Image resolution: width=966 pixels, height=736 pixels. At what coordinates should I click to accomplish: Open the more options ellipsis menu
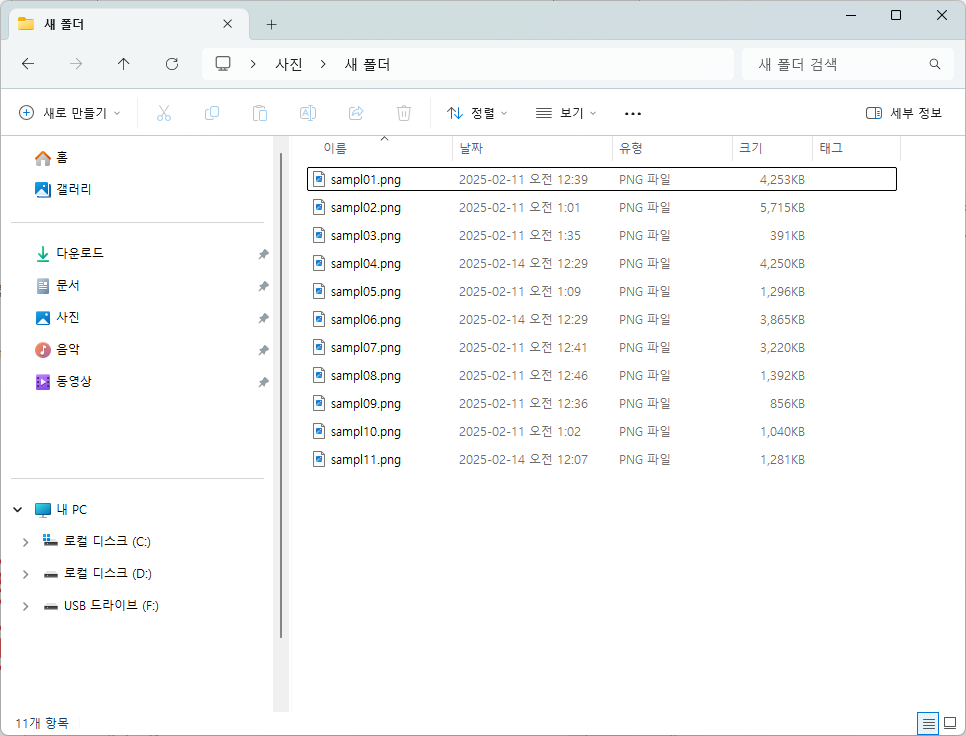point(633,113)
